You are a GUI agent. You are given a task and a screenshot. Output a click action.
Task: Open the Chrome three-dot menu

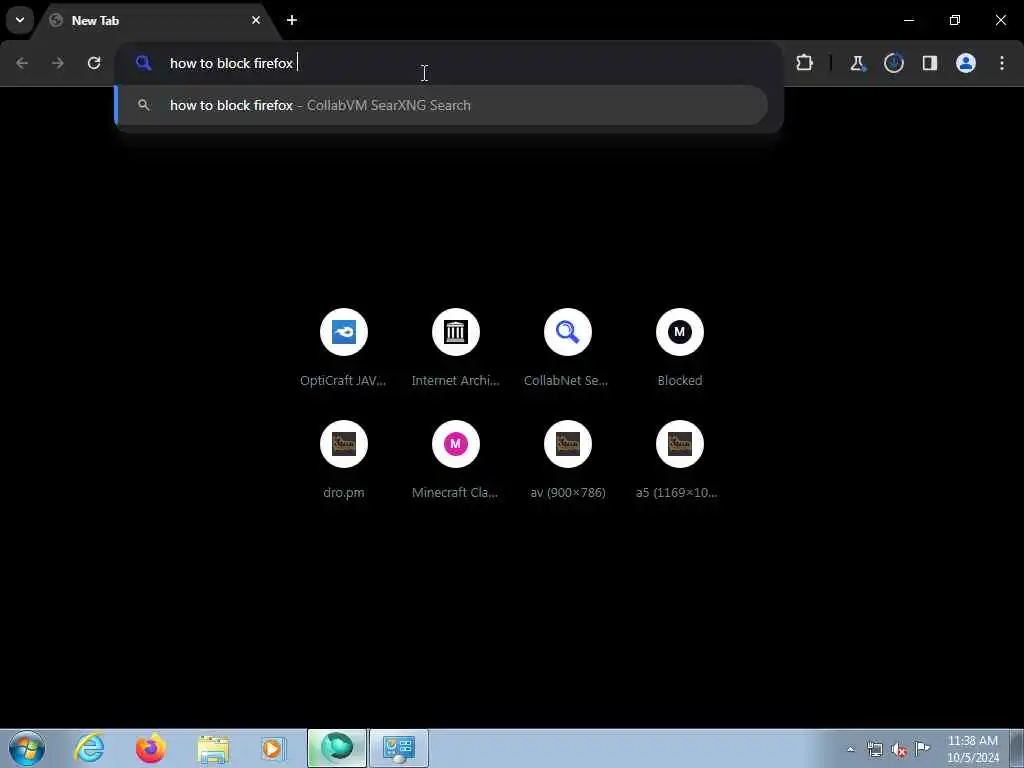click(1002, 63)
